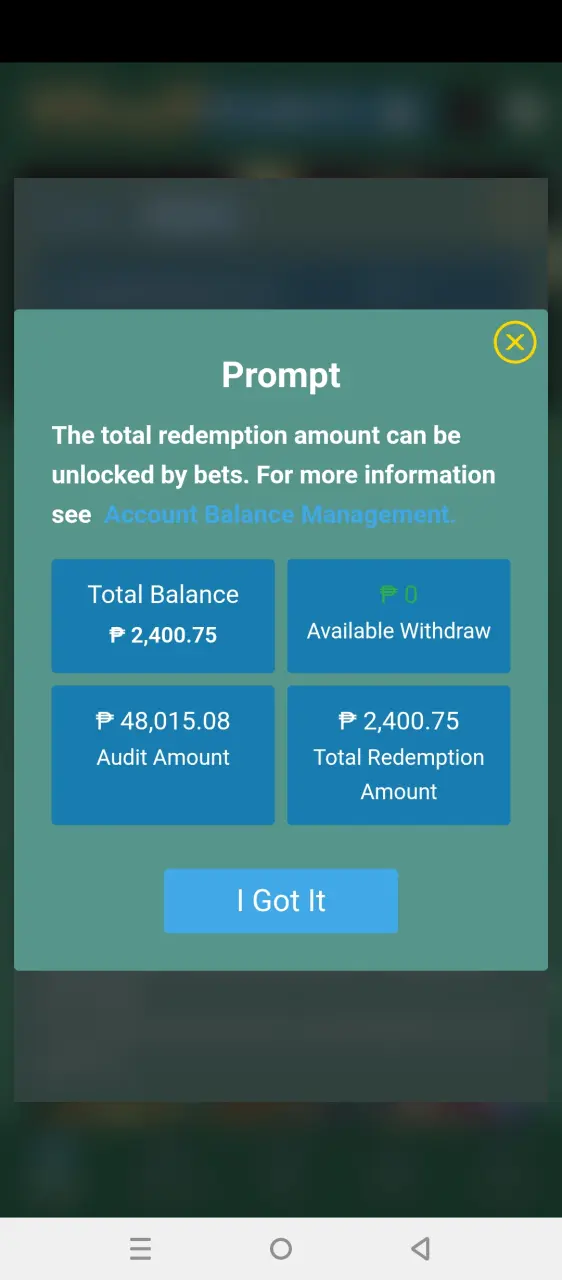Tap the Android home circle icon
The image size is (562, 1280).
click(281, 1248)
